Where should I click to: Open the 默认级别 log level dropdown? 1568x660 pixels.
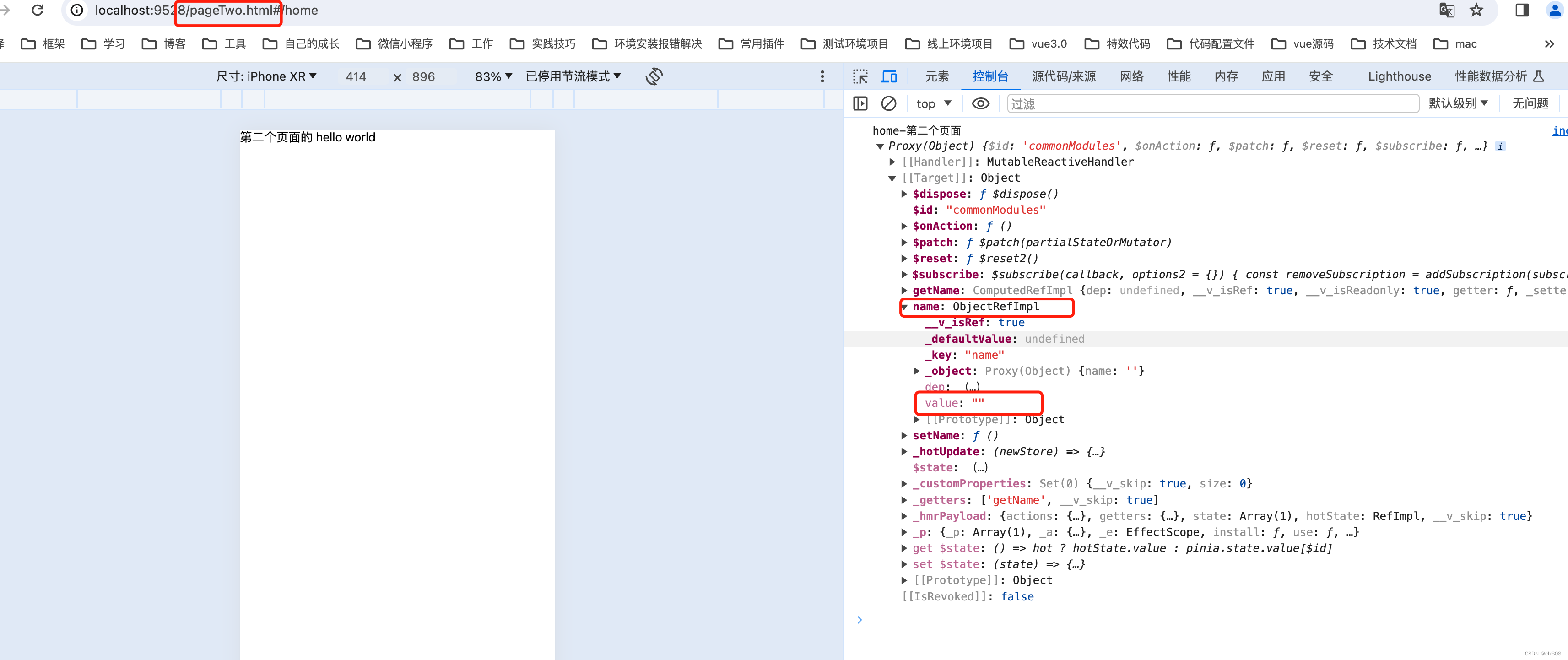point(1458,103)
